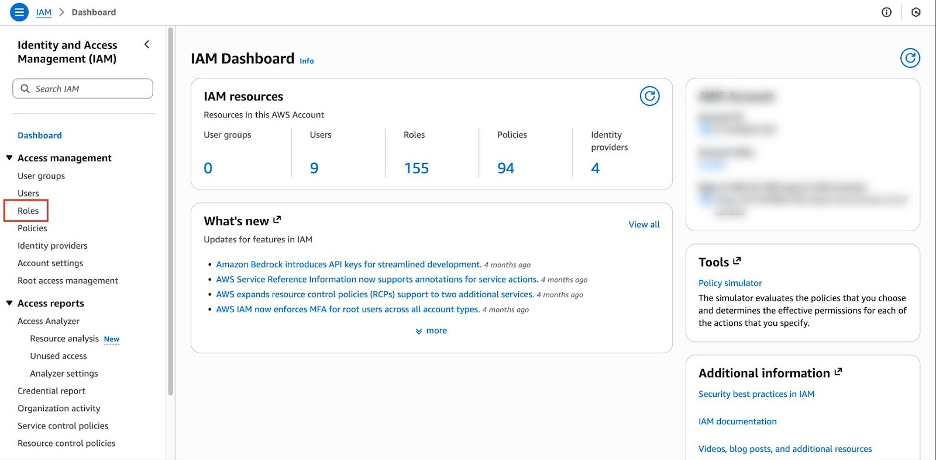Open Account settings in the sidebar
936x460 pixels.
pyautogui.click(x=50, y=263)
